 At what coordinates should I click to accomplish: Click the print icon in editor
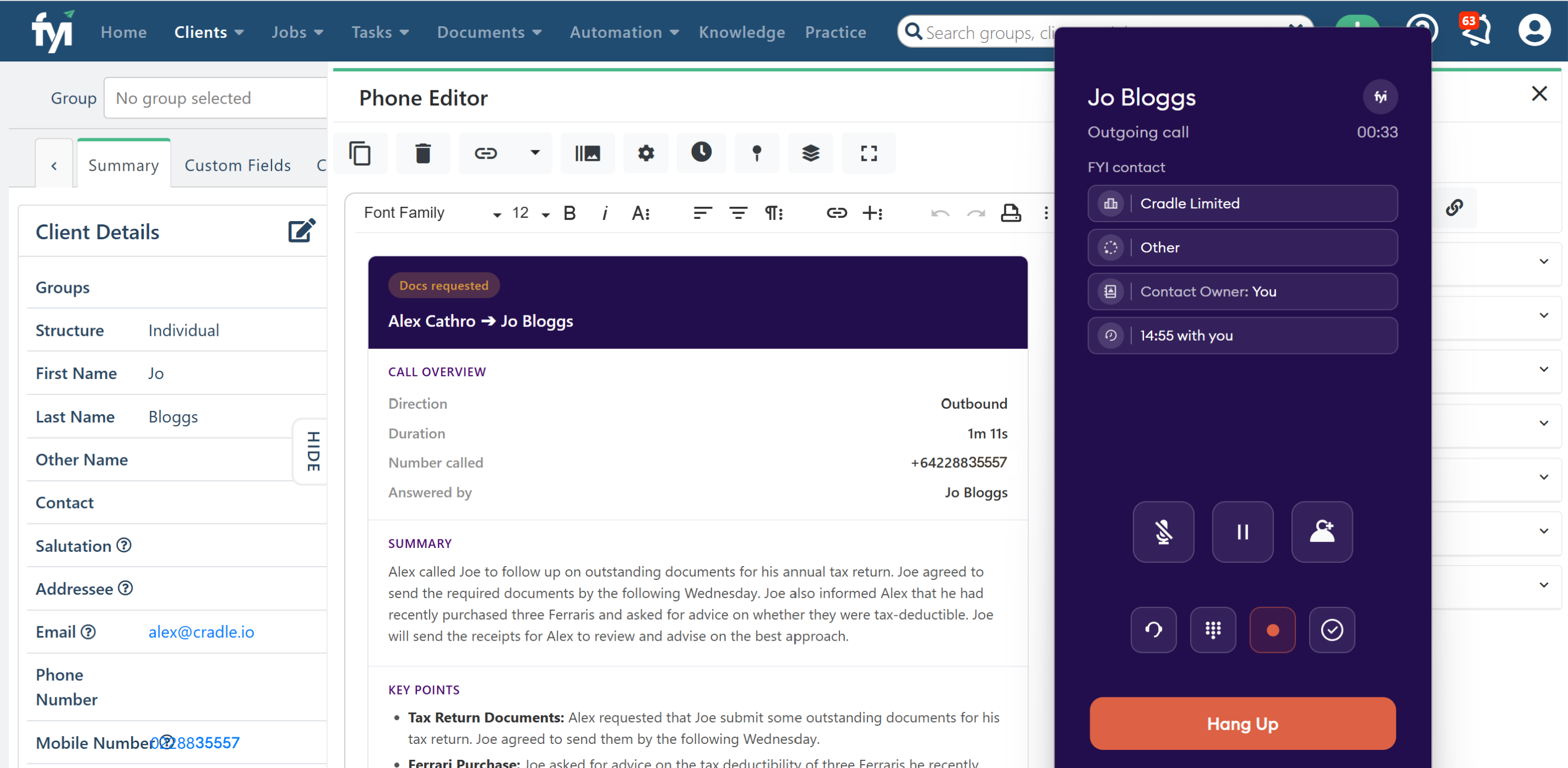click(1011, 213)
